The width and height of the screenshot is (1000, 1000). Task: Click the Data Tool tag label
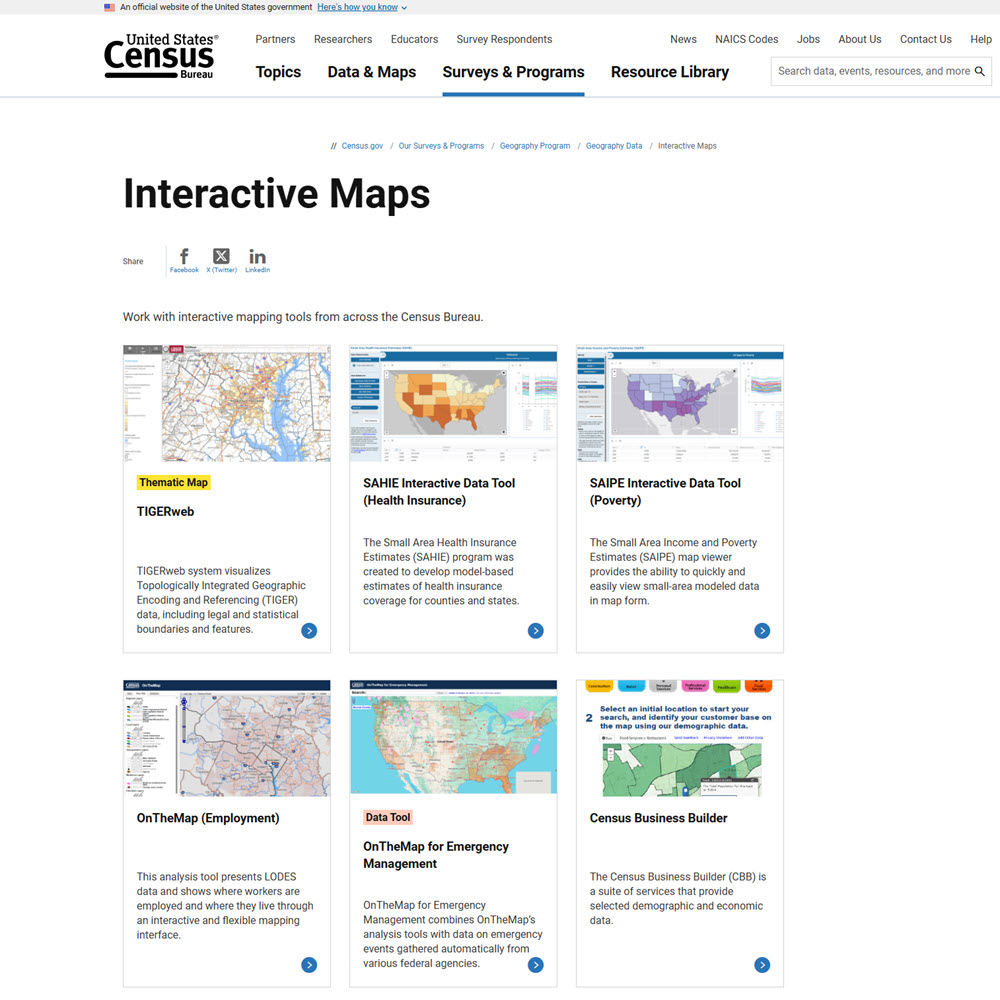click(x=388, y=817)
